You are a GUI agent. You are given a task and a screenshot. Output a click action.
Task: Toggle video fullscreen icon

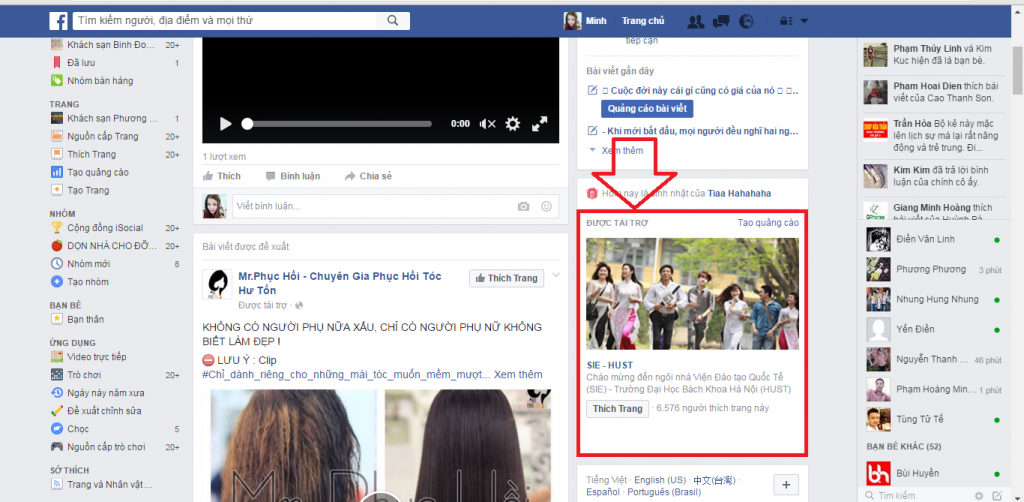(539, 123)
